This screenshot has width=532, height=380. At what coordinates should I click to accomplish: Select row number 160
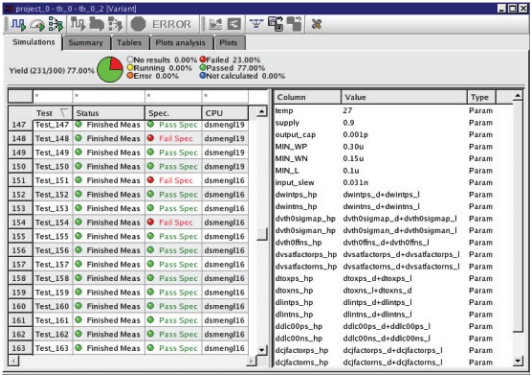[19, 306]
